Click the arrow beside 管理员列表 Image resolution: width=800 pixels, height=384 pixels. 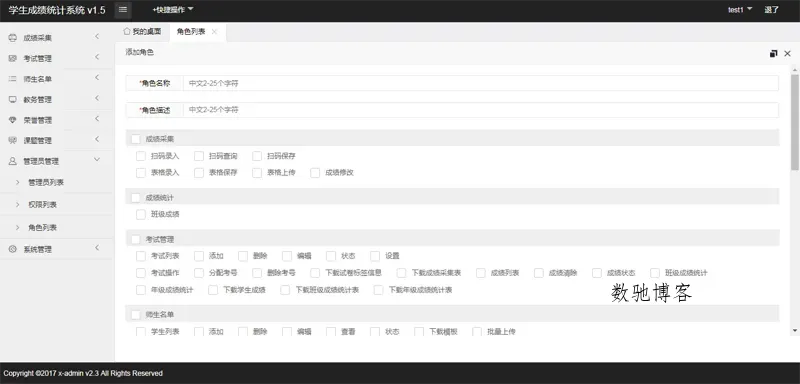(x=18, y=183)
